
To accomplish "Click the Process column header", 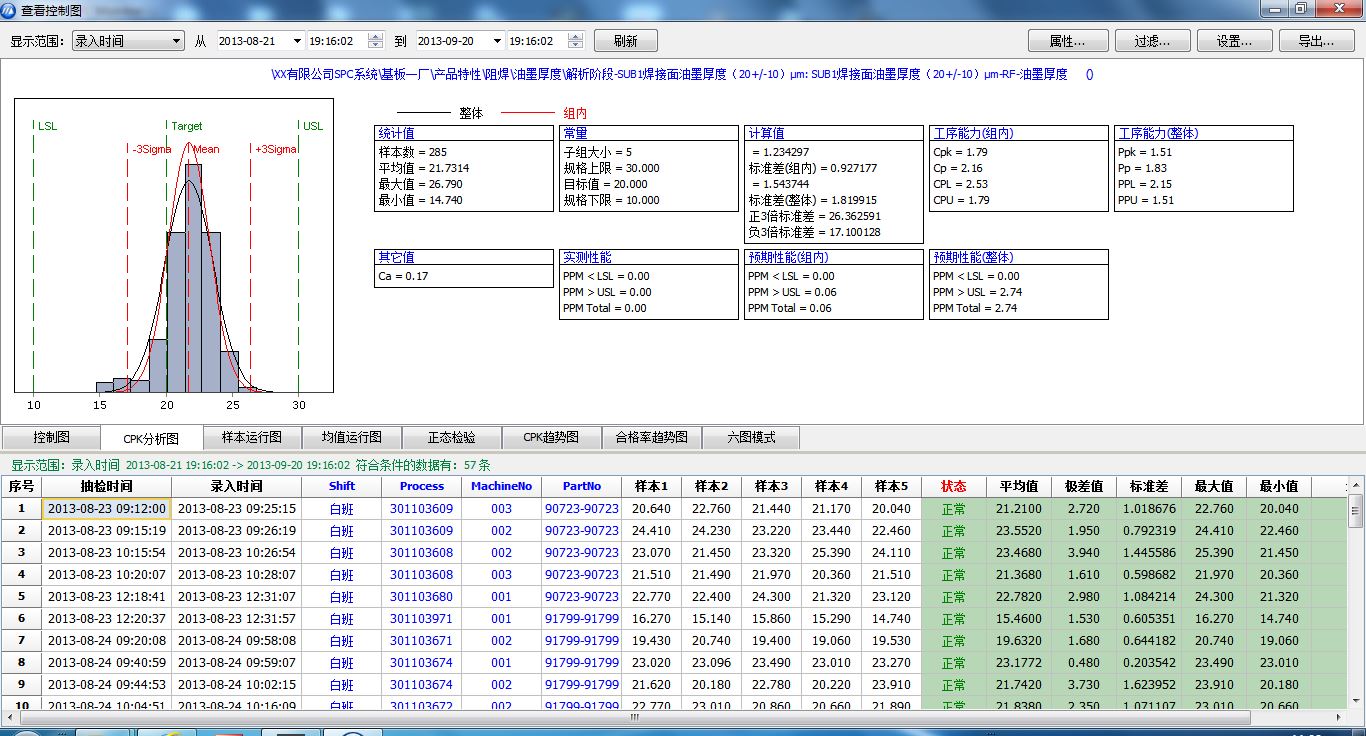I will 422,486.
